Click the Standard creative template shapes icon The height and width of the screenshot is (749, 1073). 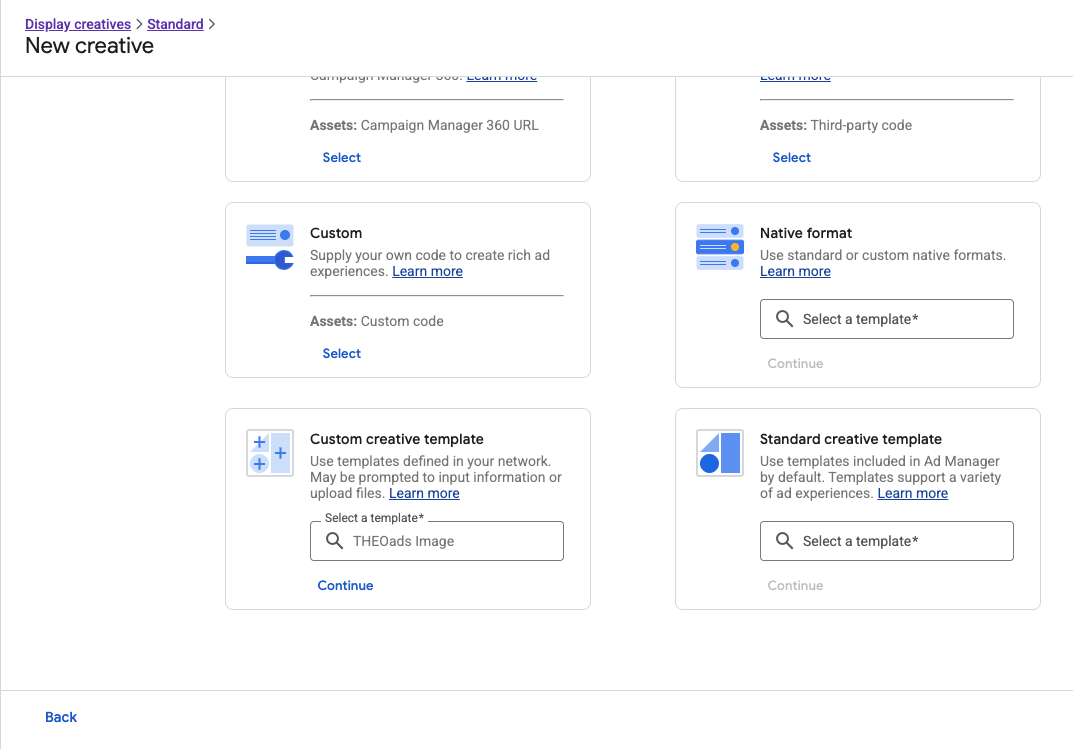point(719,453)
